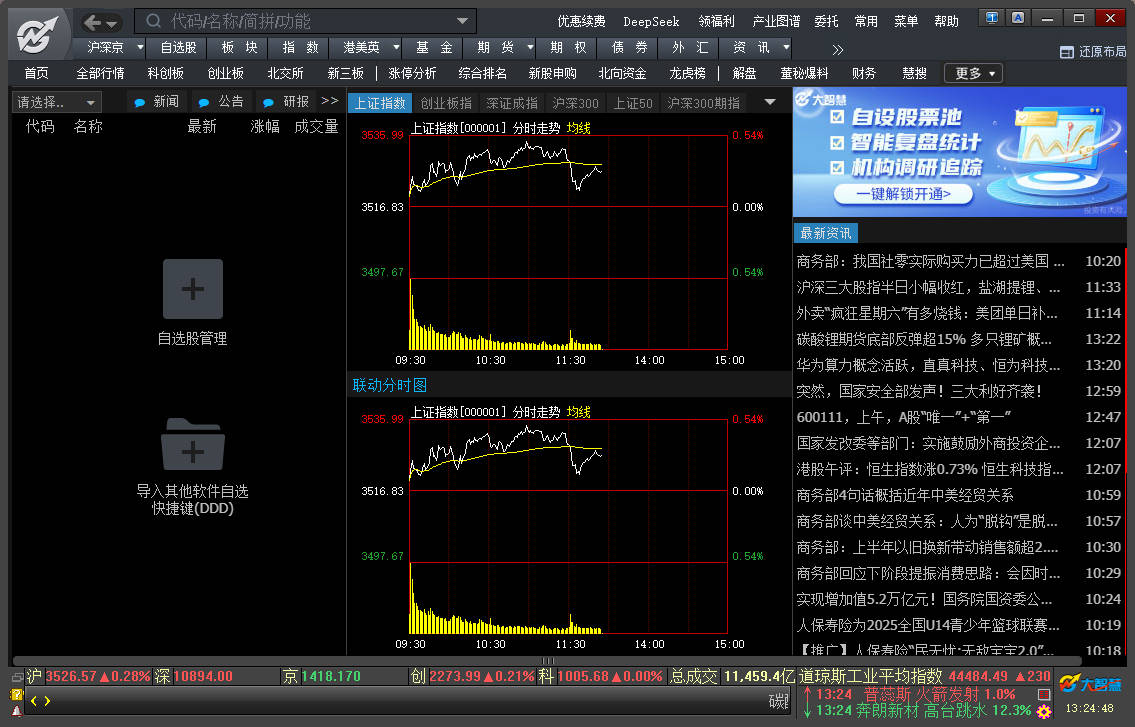1135x727 pixels.
Task: Click the yellow right arrow in ticker bar
Action: click(47, 701)
